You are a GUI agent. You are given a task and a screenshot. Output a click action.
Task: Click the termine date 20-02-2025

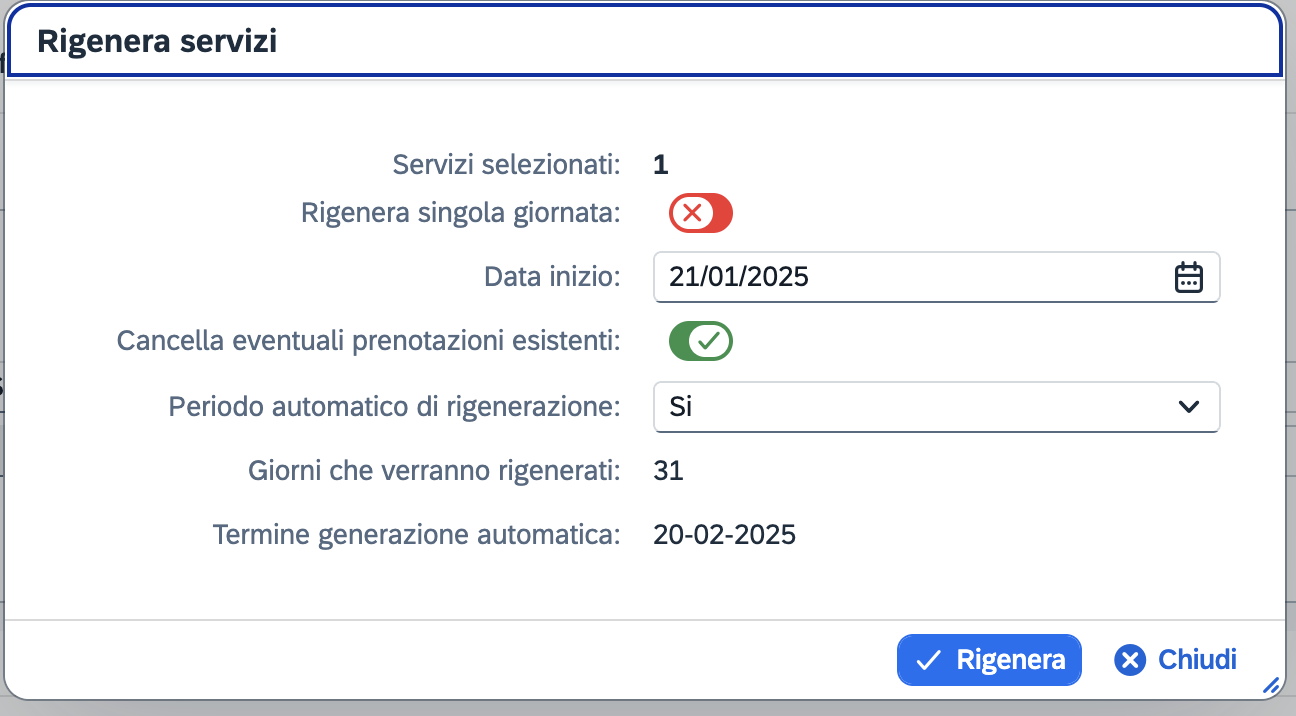[x=725, y=535]
